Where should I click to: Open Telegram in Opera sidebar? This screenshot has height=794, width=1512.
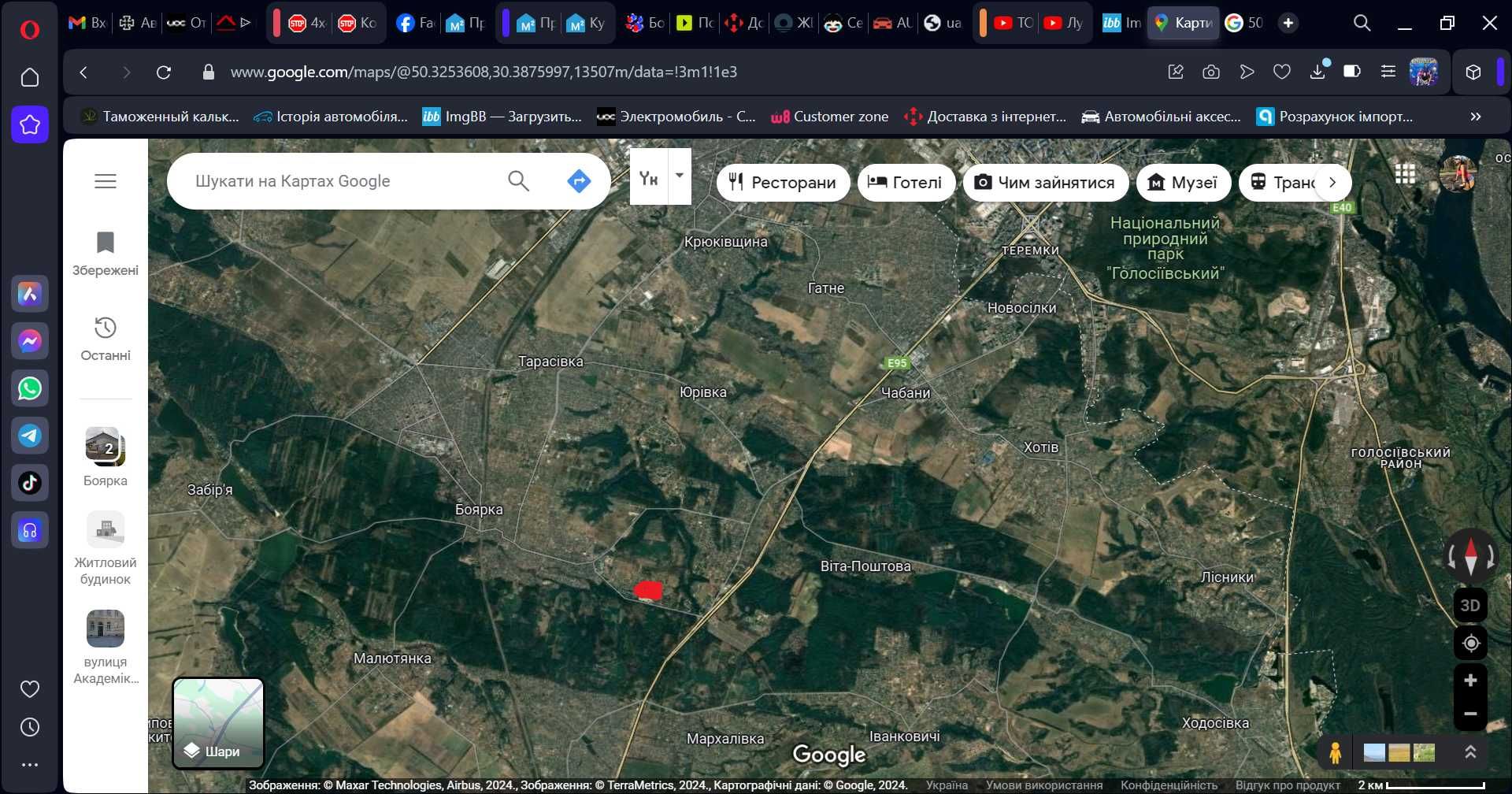pos(30,436)
